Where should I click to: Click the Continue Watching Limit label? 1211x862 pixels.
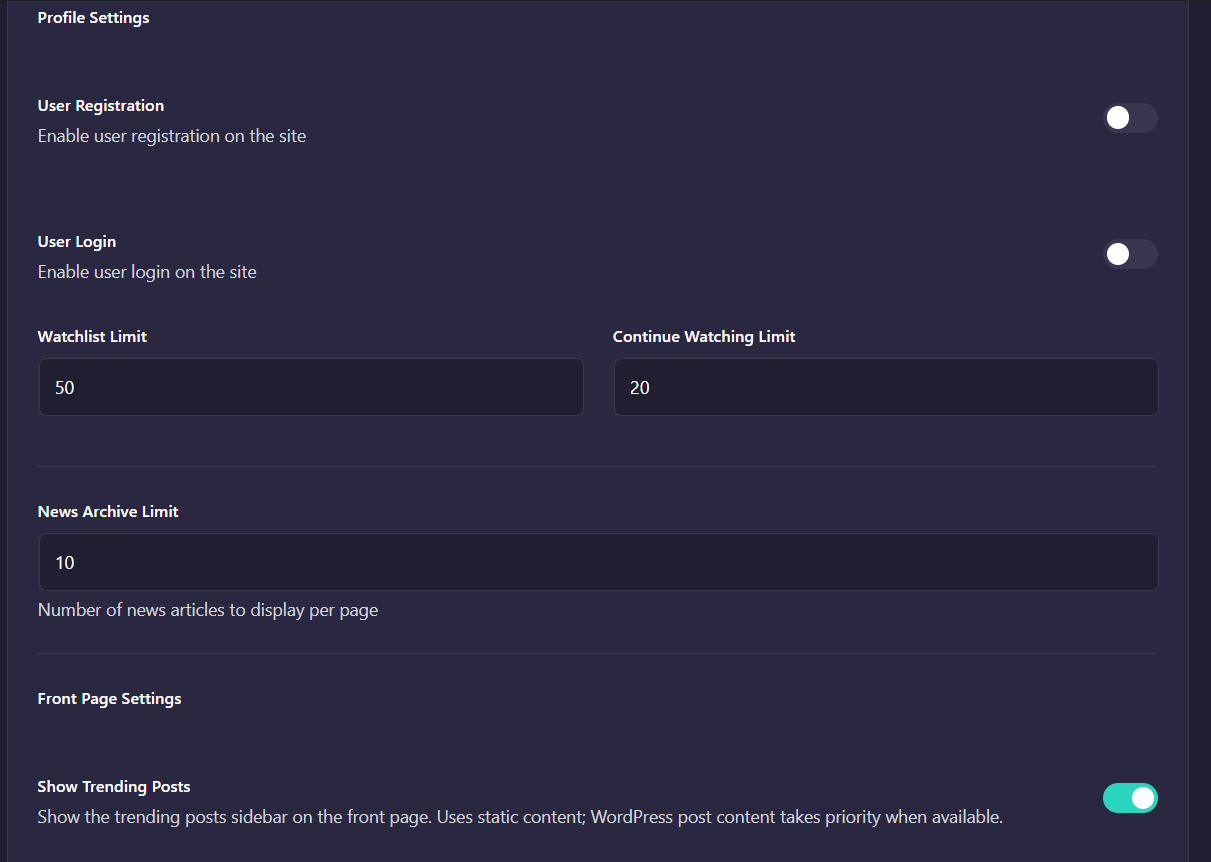(703, 336)
